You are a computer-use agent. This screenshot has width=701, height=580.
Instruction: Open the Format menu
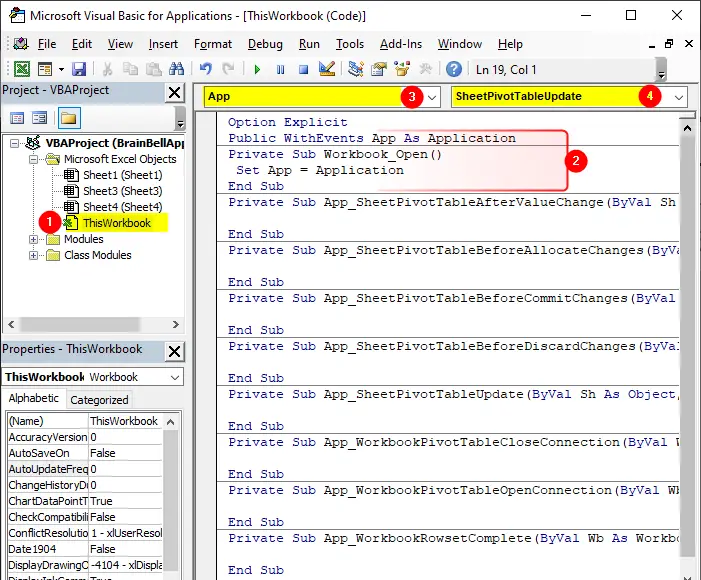pos(213,44)
